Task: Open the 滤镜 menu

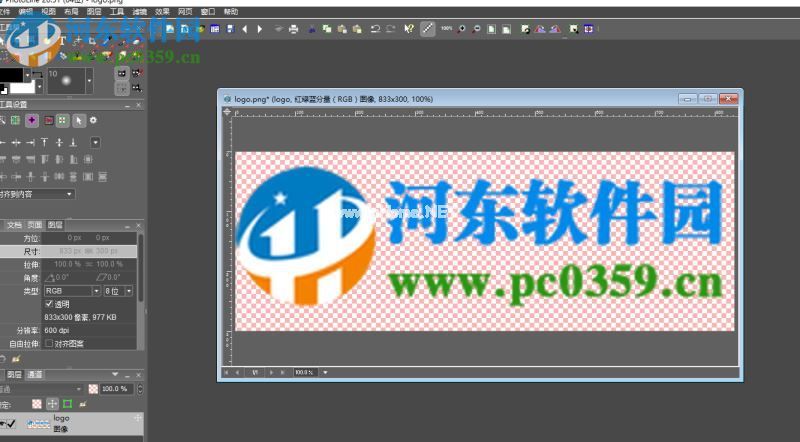Action: (139, 12)
